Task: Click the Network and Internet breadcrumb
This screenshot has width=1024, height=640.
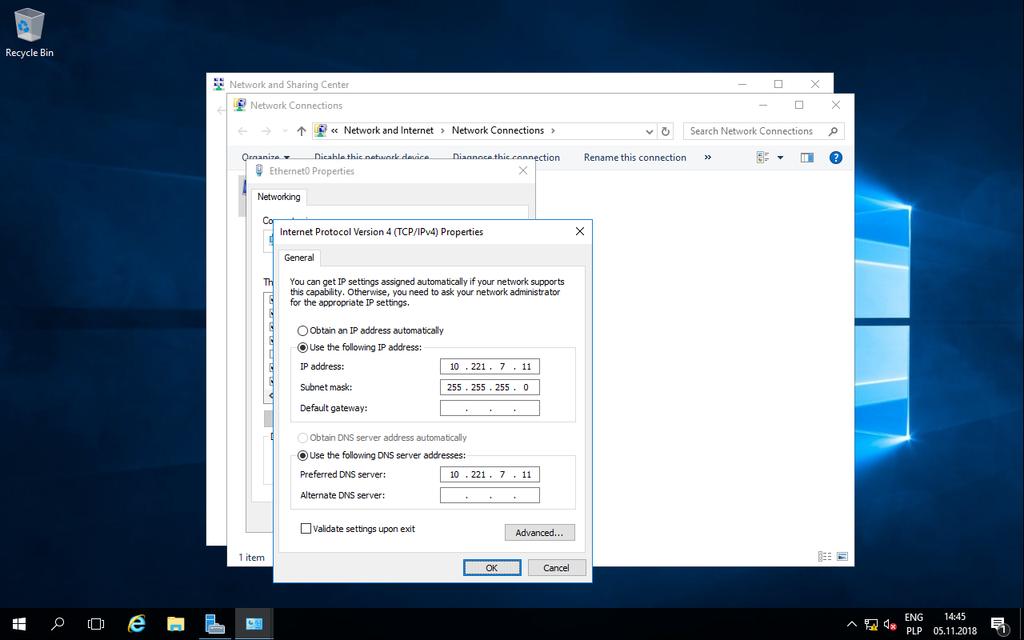Action: pos(389,131)
